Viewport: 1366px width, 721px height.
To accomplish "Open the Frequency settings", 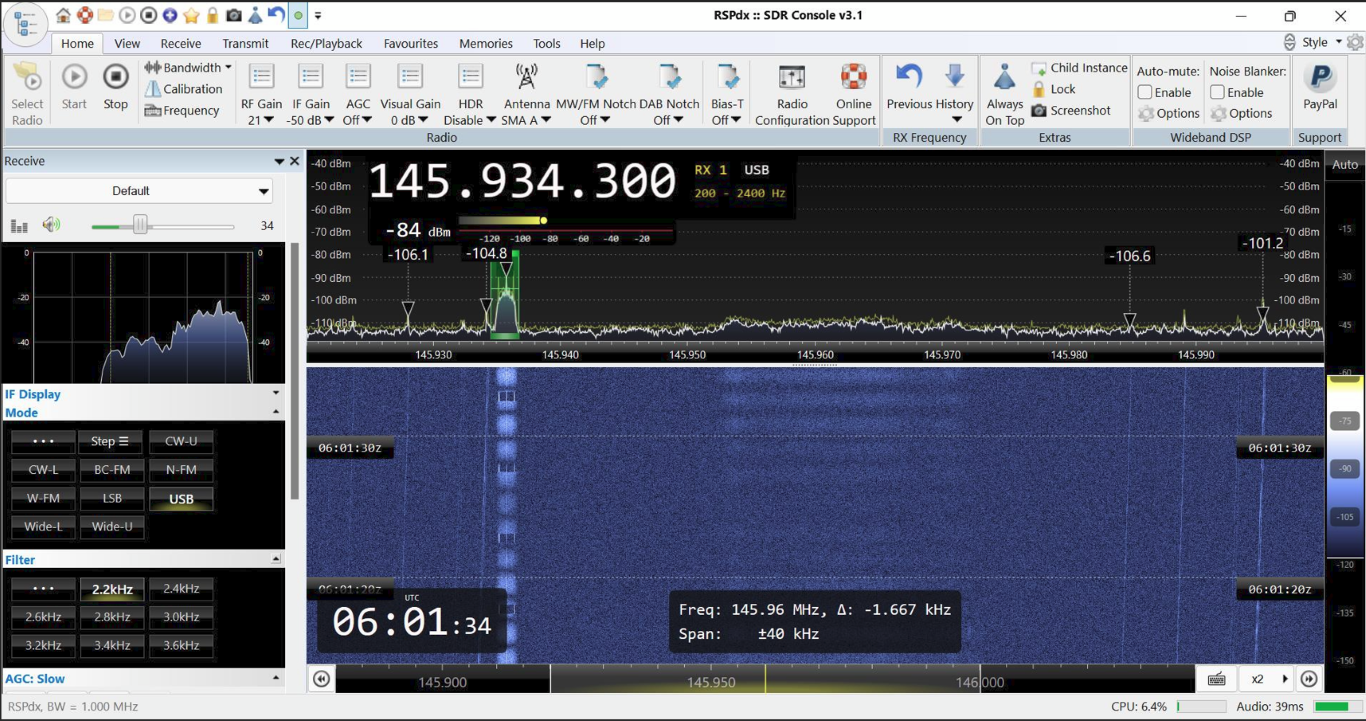I will click(182, 110).
